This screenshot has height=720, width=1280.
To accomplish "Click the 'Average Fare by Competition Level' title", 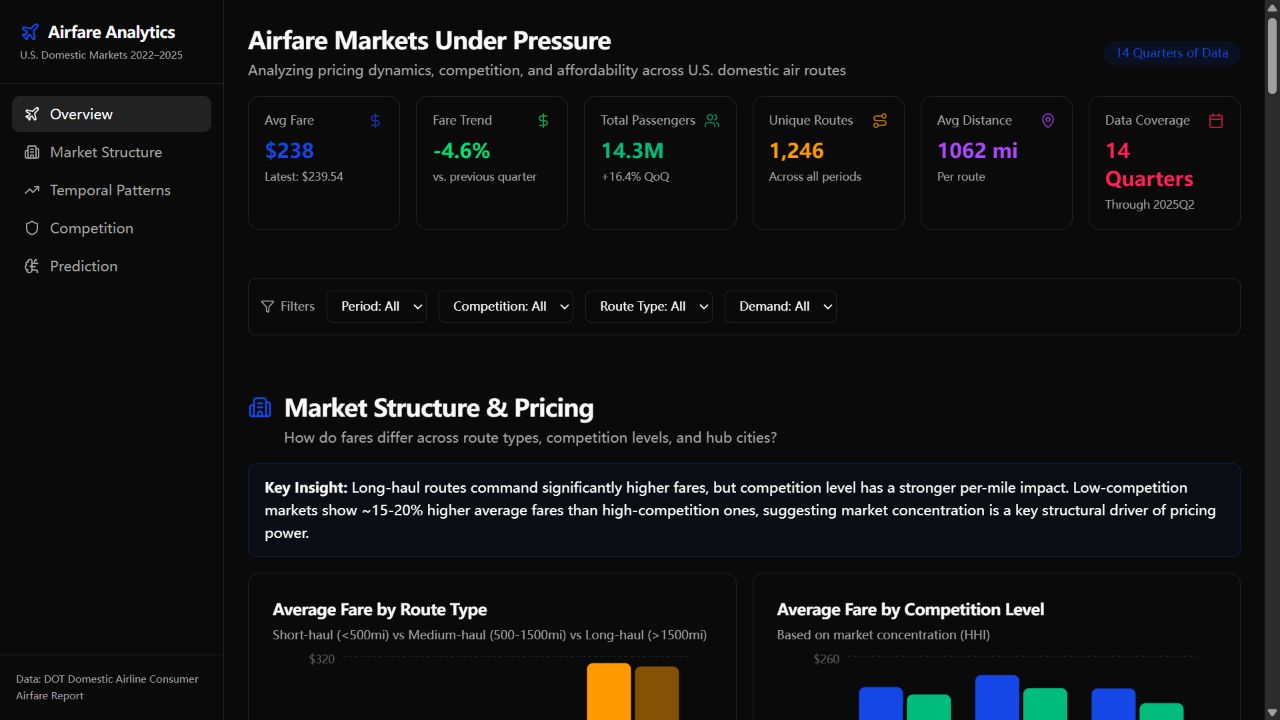I will (910, 609).
